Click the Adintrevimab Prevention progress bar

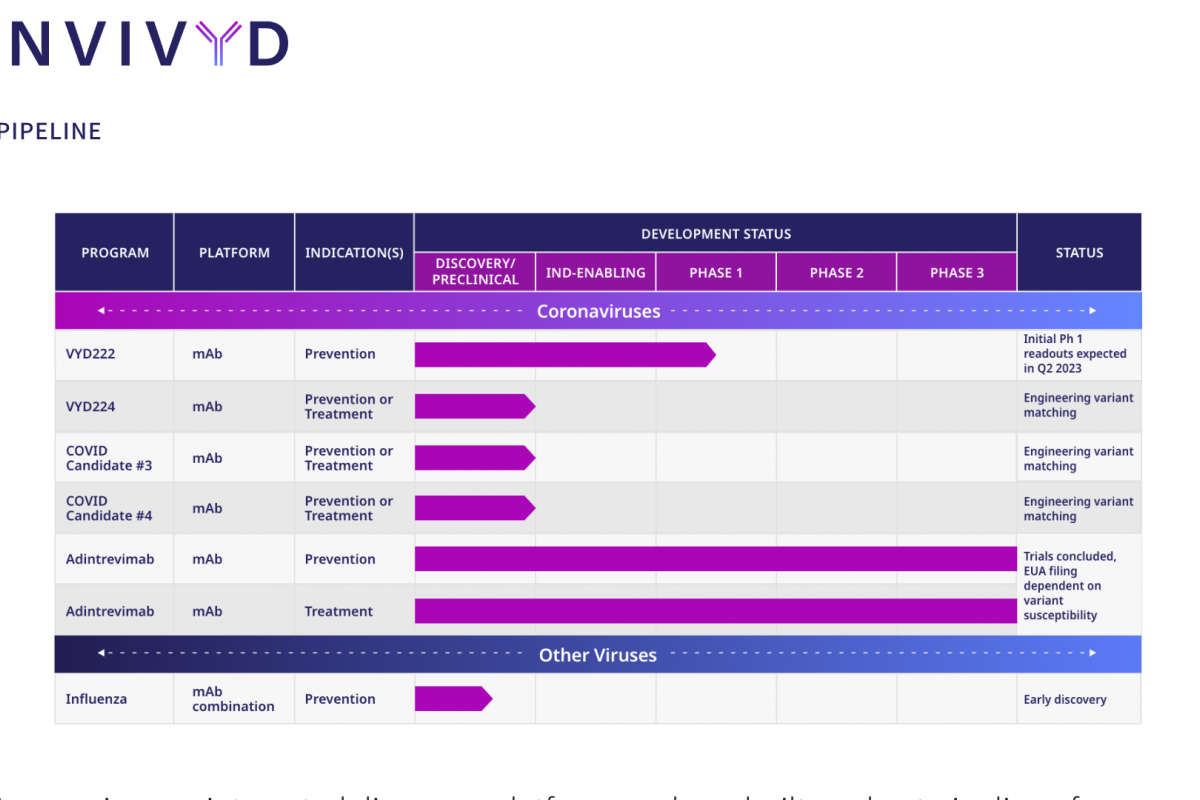click(x=715, y=559)
